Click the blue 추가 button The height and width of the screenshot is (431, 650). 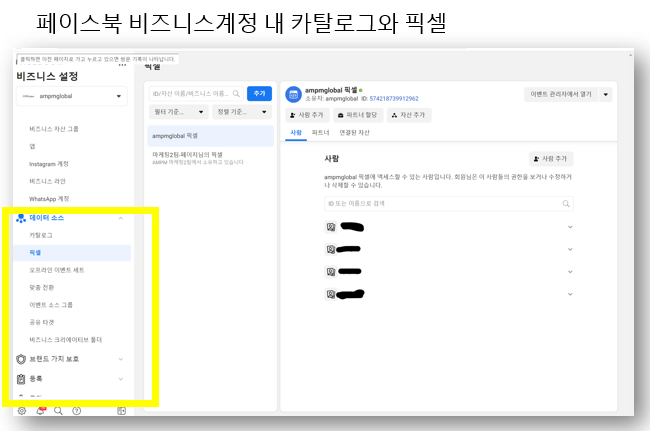260,94
